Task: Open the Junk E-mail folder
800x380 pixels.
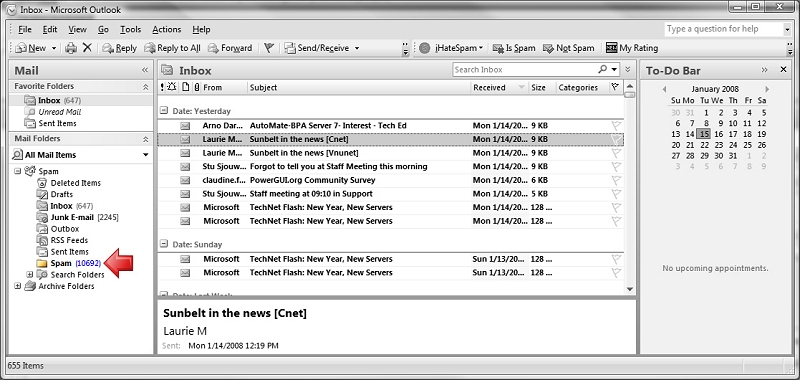Action: [x=78, y=217]
